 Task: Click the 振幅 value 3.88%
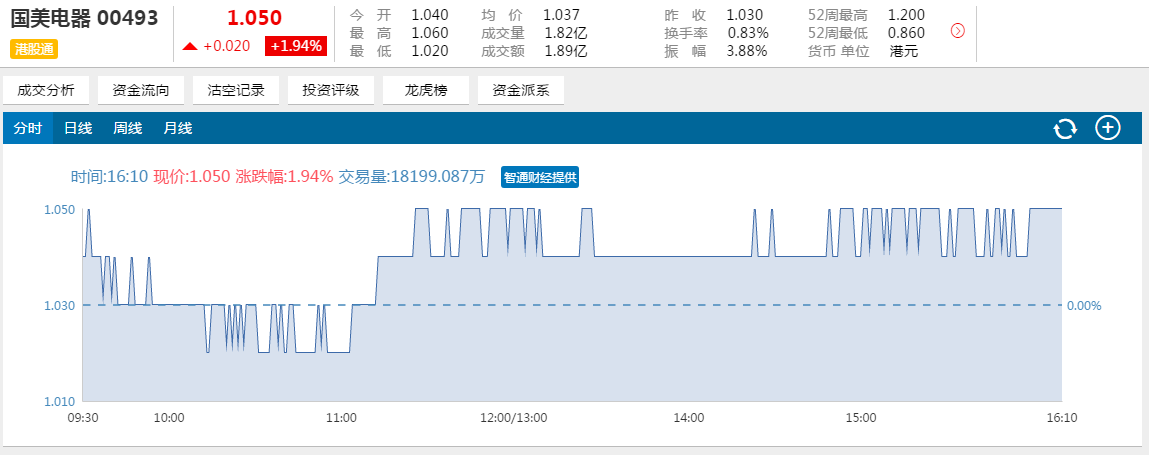point(747,51)
